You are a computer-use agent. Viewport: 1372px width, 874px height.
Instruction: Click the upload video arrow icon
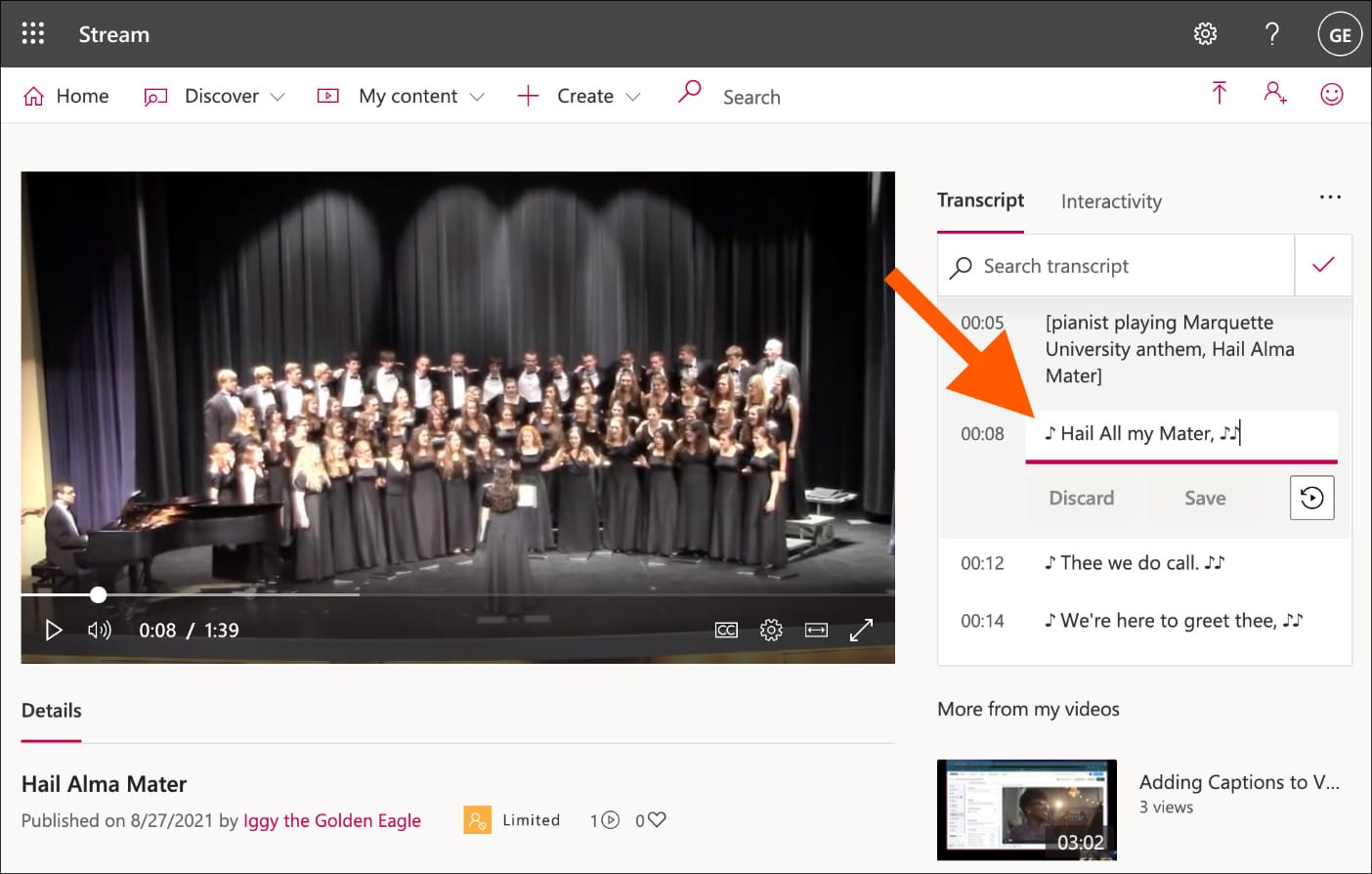pyautogui.click(x=1219, y=94)
